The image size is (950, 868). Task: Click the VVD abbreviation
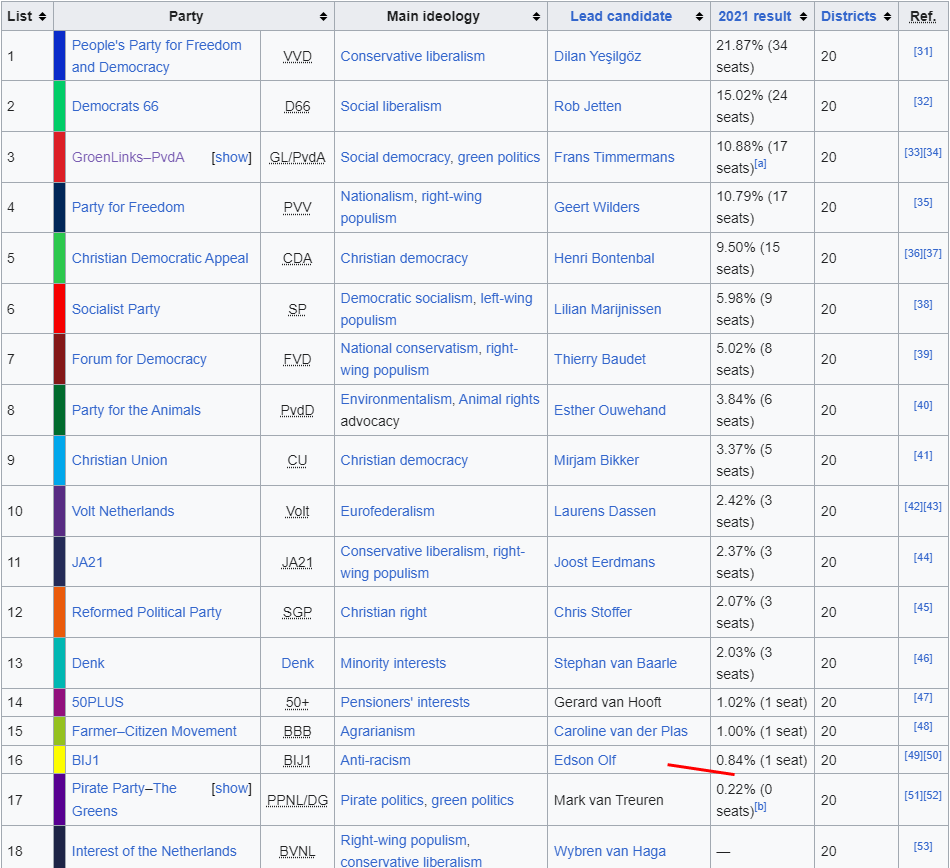[297, 57]
